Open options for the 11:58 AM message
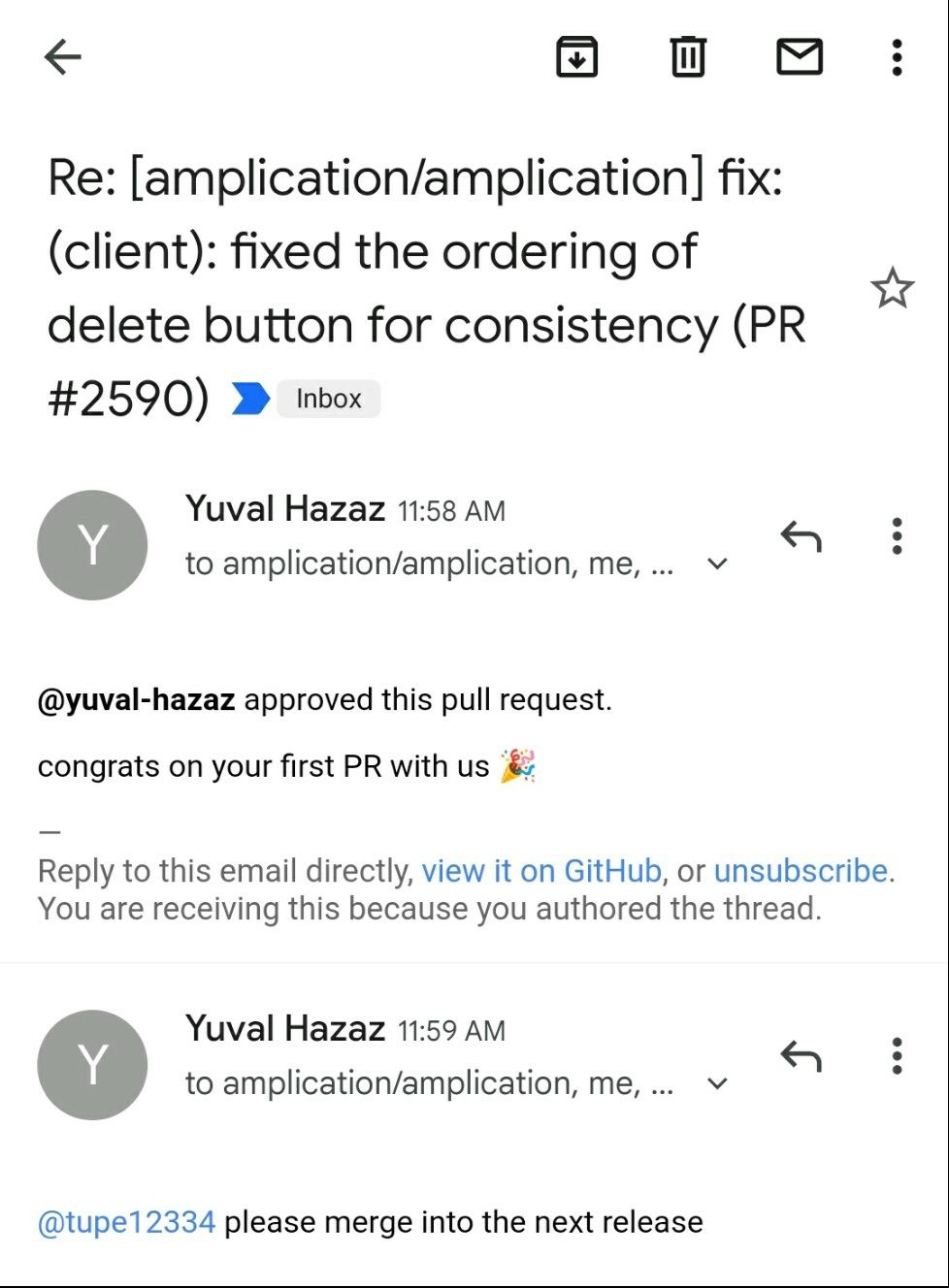Screen dimensions: 949x1288 (x=898, y=536)
